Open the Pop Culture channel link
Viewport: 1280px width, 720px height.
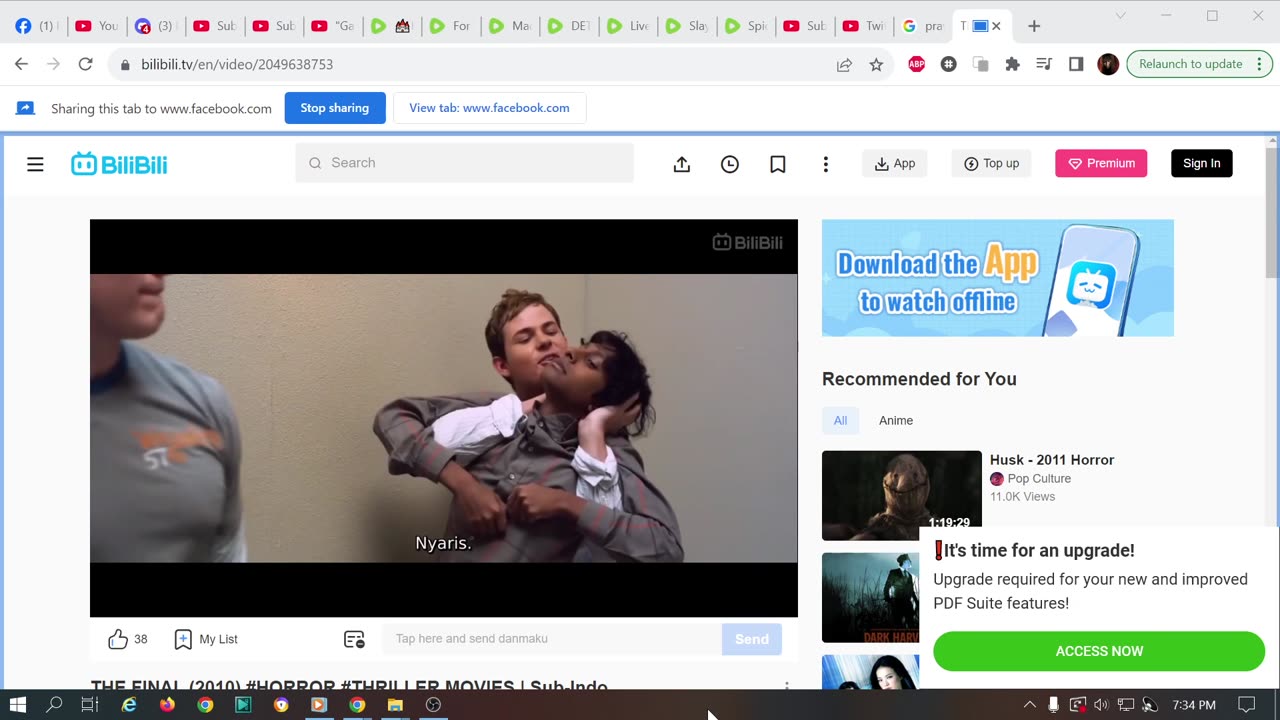[1039, 479]
